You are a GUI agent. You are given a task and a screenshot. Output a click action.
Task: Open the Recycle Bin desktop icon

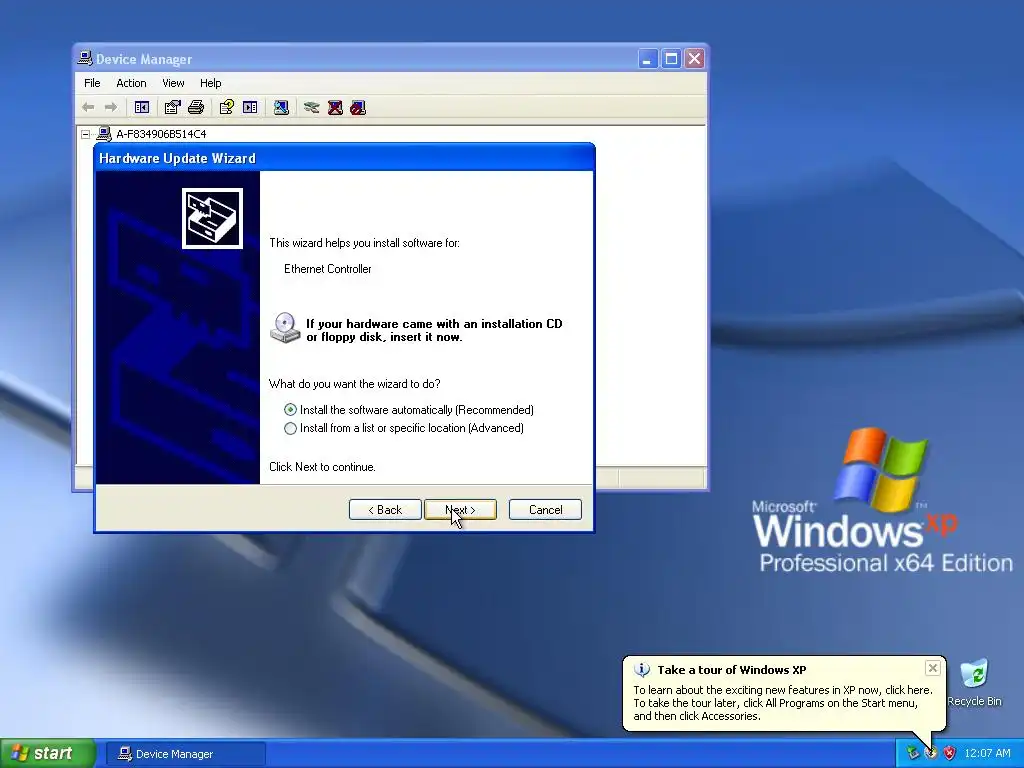tap(974, 682)
